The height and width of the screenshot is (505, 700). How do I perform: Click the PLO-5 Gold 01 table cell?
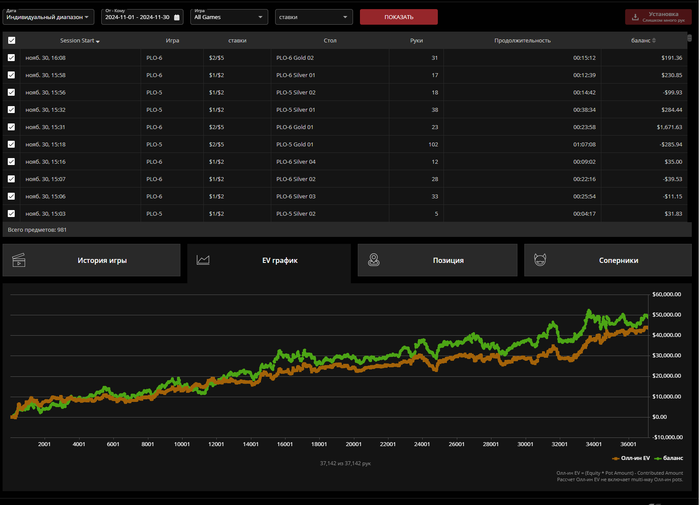[295, 145]
